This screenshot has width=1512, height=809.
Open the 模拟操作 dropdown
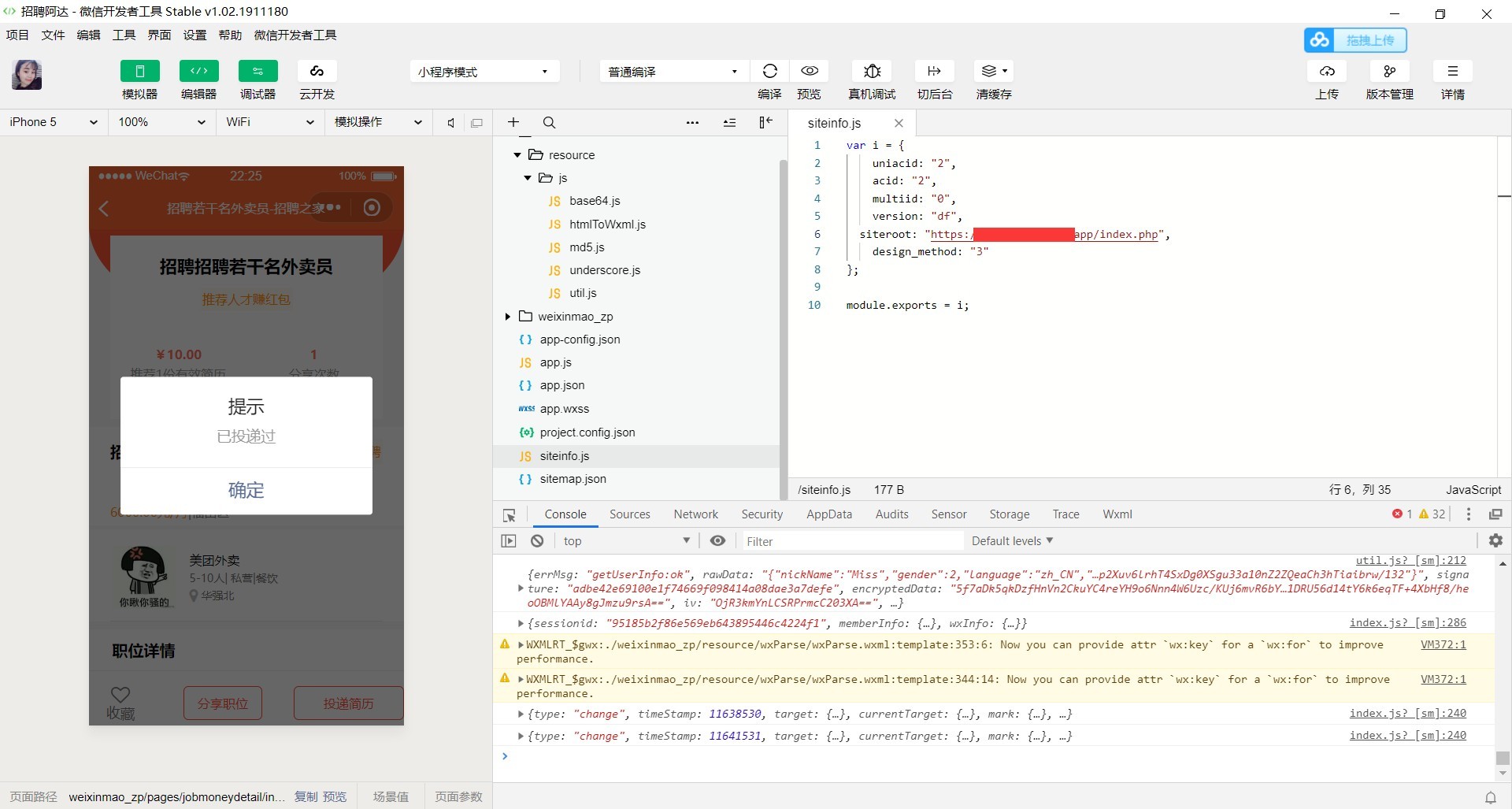[378, 122]
